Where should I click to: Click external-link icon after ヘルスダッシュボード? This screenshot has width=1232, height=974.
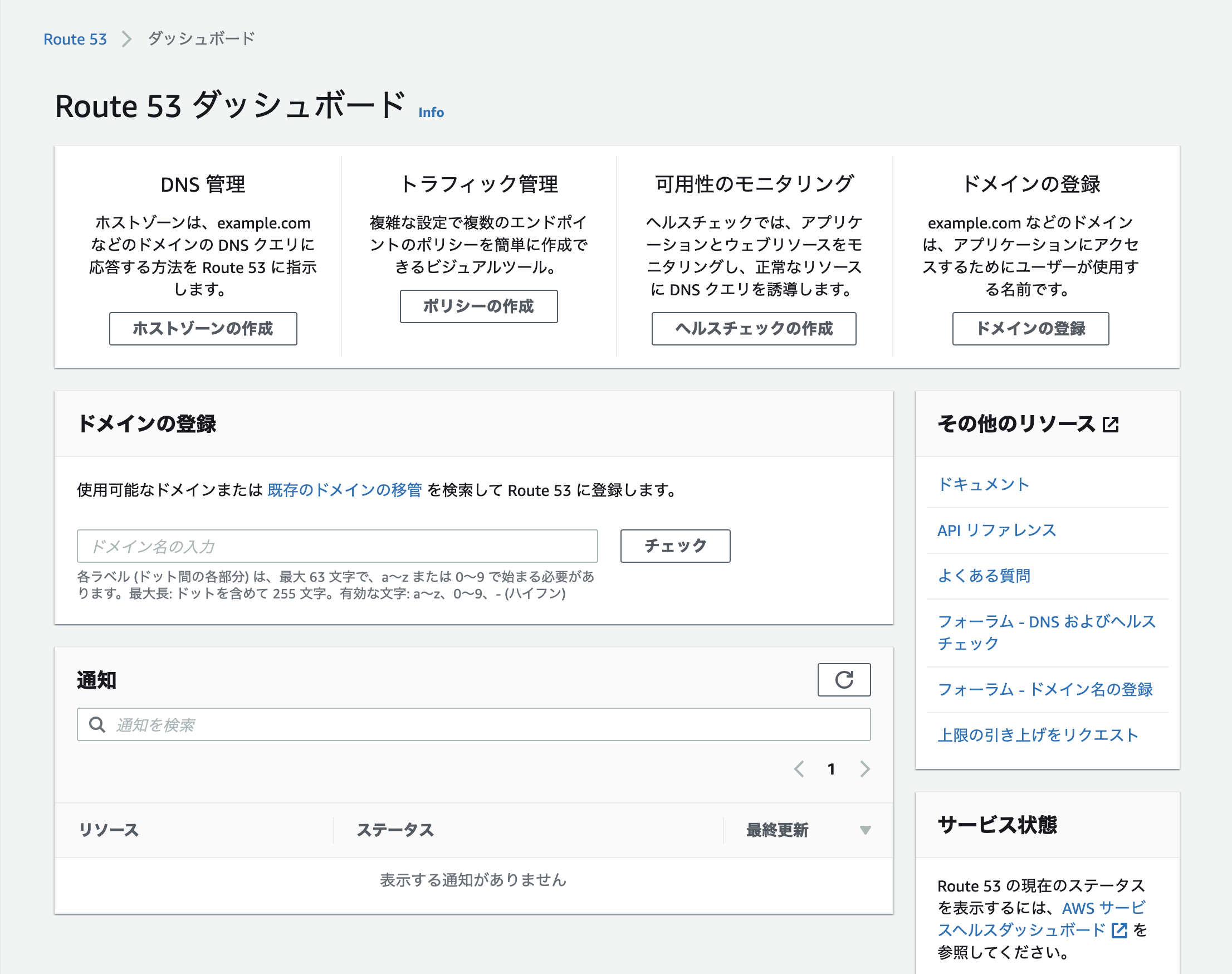click(1119, 931)
